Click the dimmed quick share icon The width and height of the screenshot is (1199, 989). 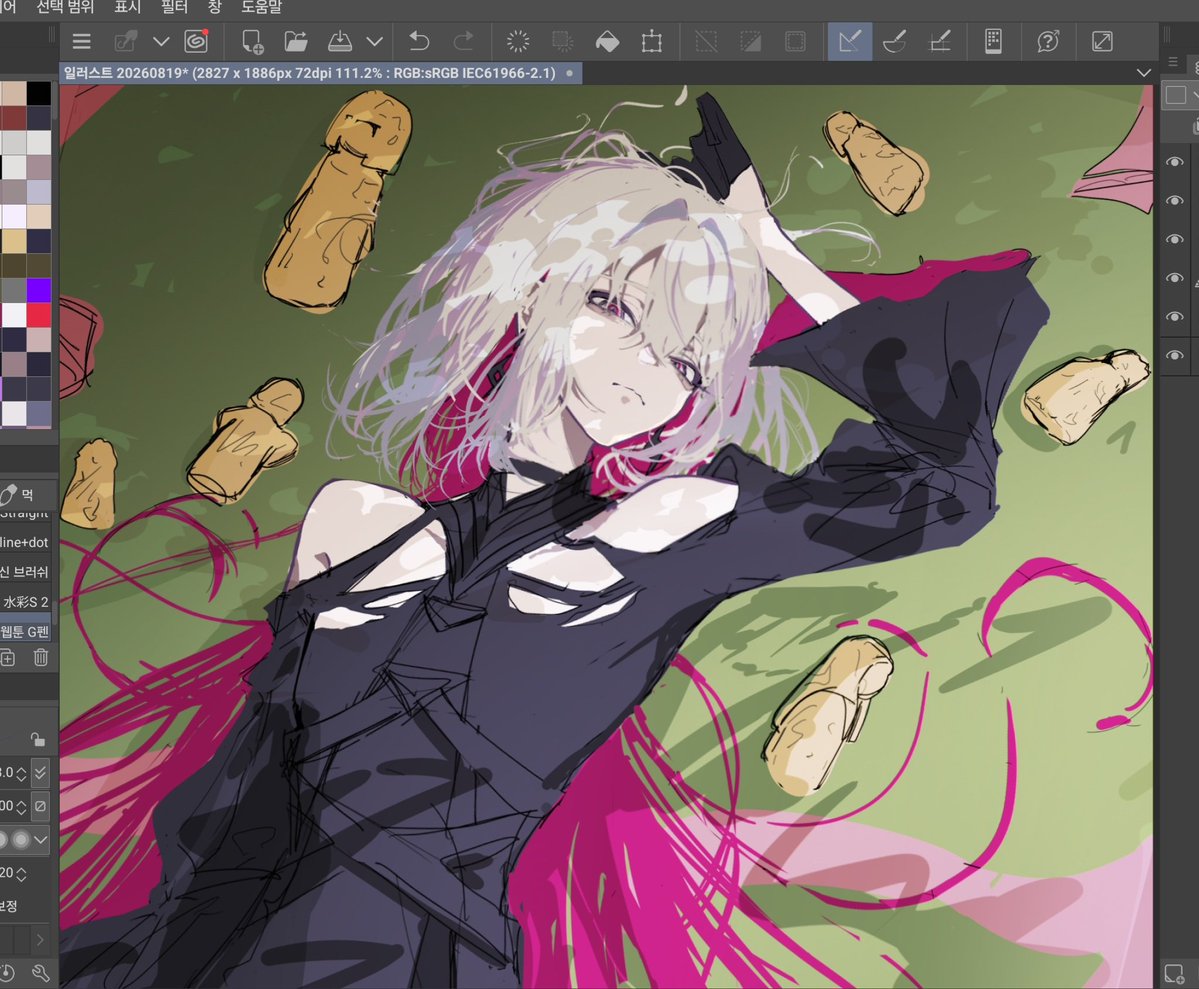click(125, 41)
